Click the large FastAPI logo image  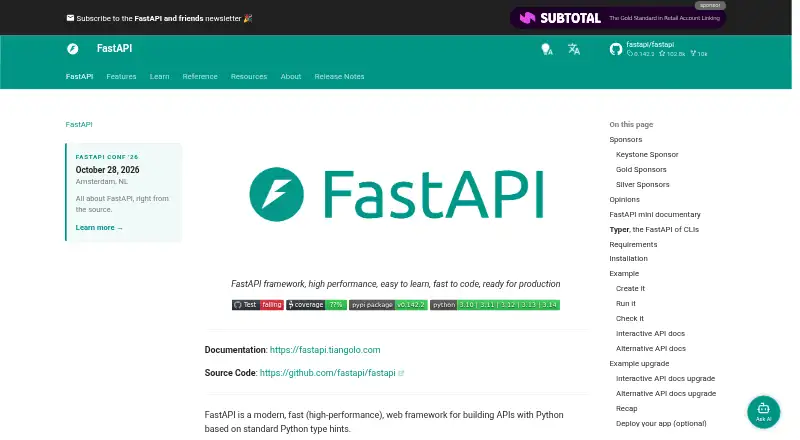(396, 194)
